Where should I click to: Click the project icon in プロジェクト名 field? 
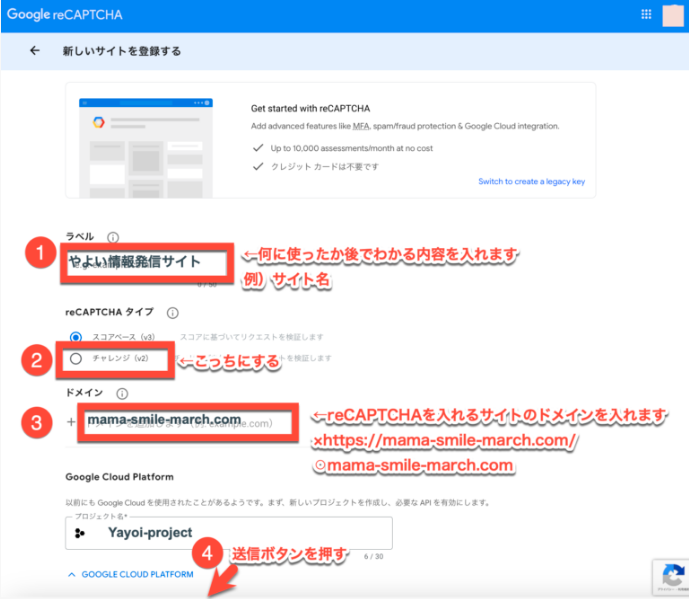click(81, 533)
